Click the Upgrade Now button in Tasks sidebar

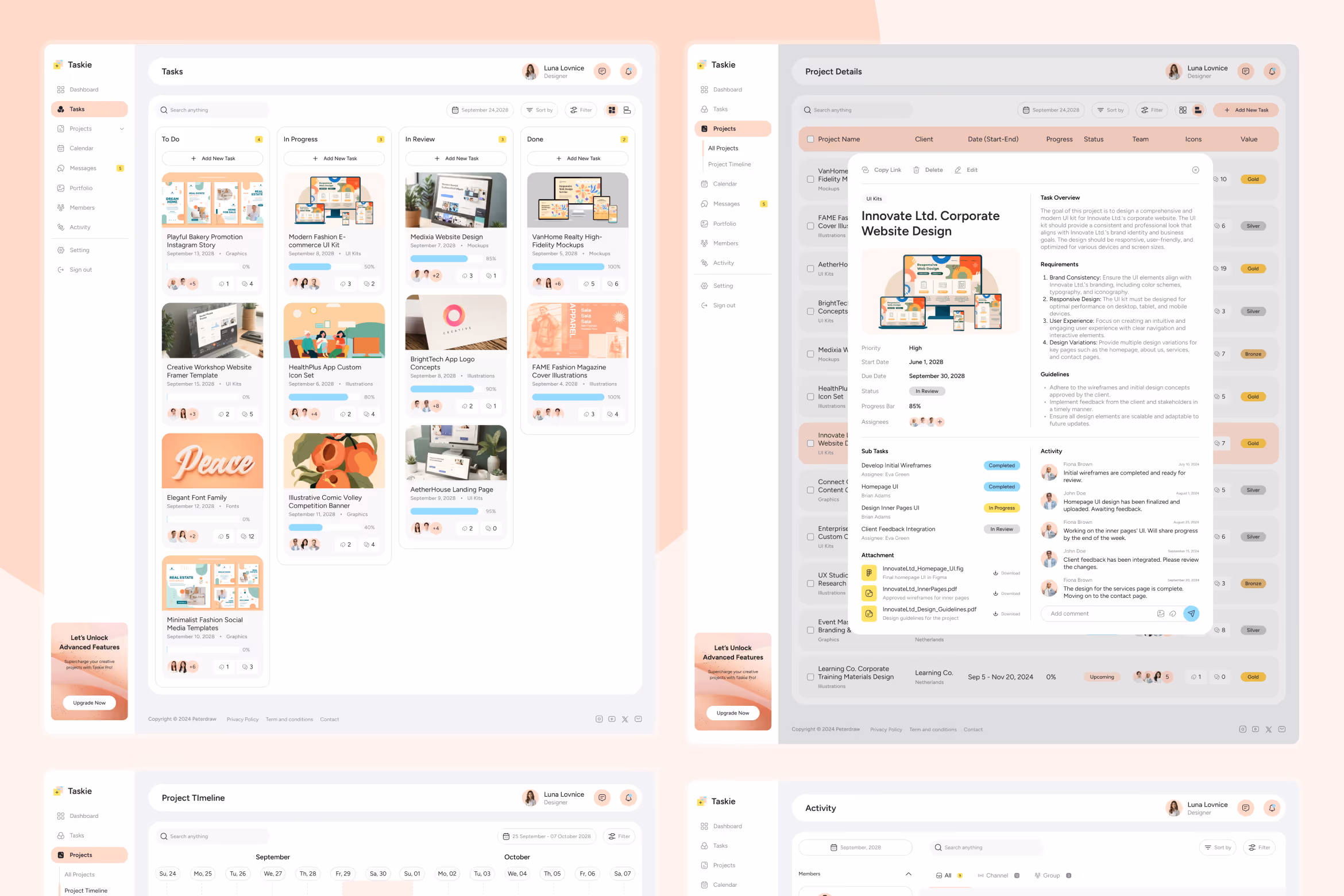[90, 703]
